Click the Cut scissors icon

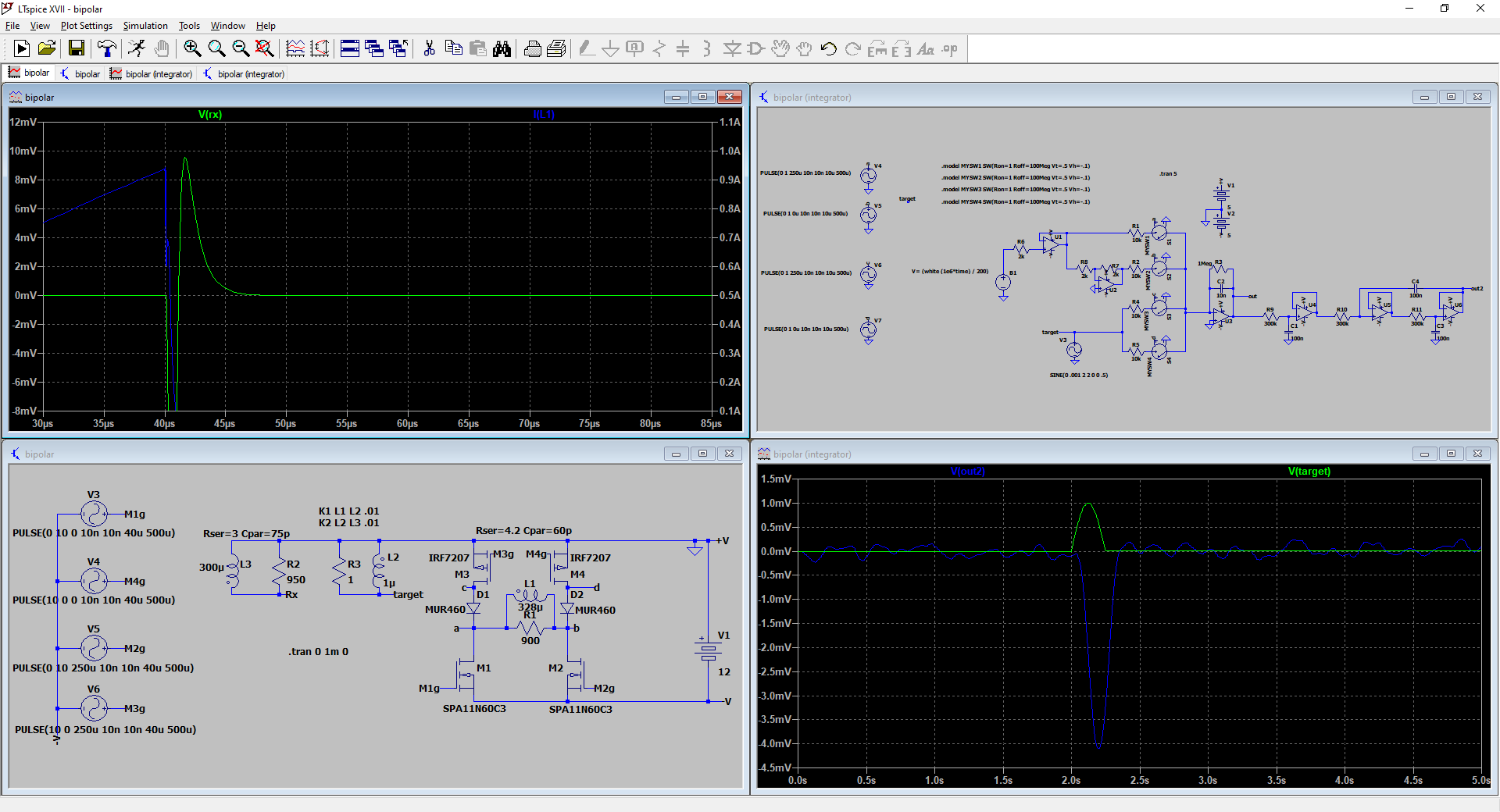[x=429, y=49]
